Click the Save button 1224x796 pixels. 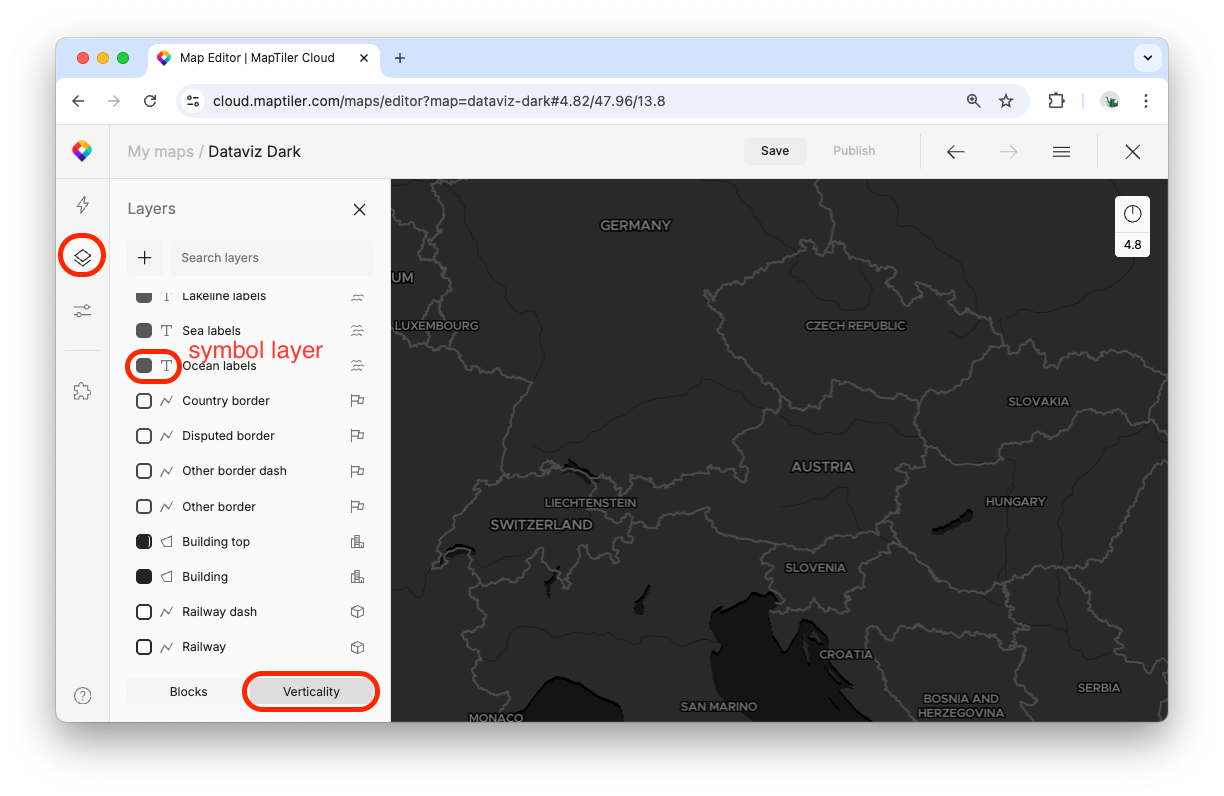[x=775, y=151]
